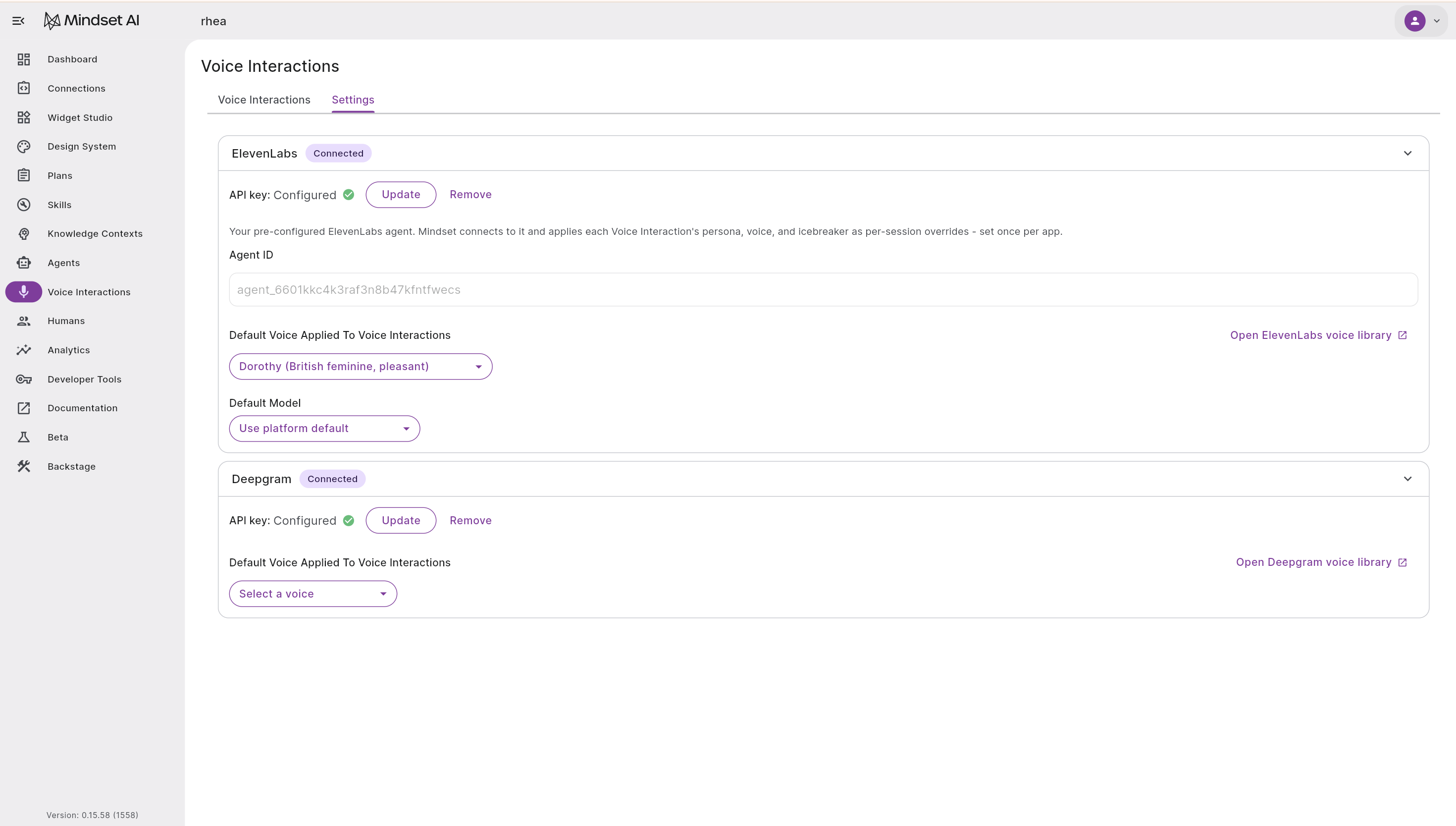
Task: Update the ElevenLabs API key
Action: pos(401,195)
